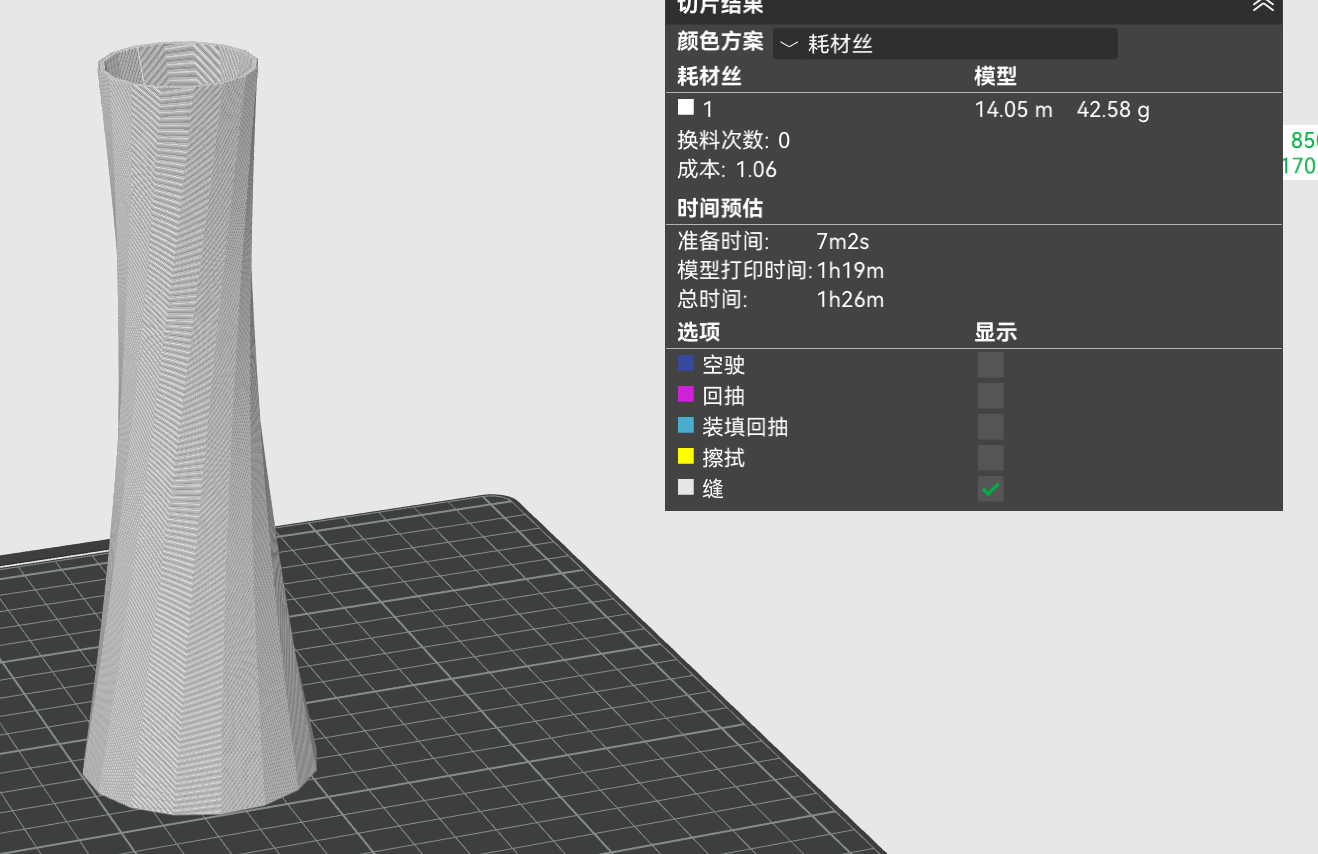Click the magenta 回抽 color square
1318x854 pixels.
686,394
